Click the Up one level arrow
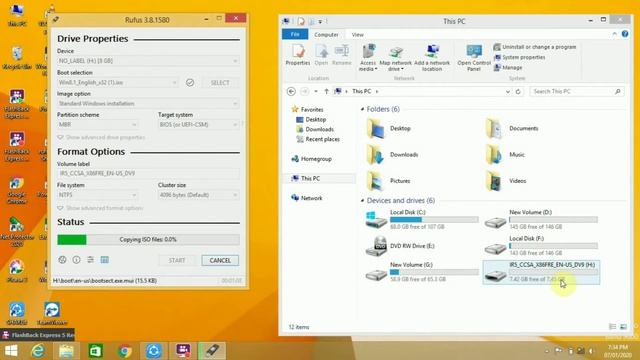640x360 pixels. (326, 91)
